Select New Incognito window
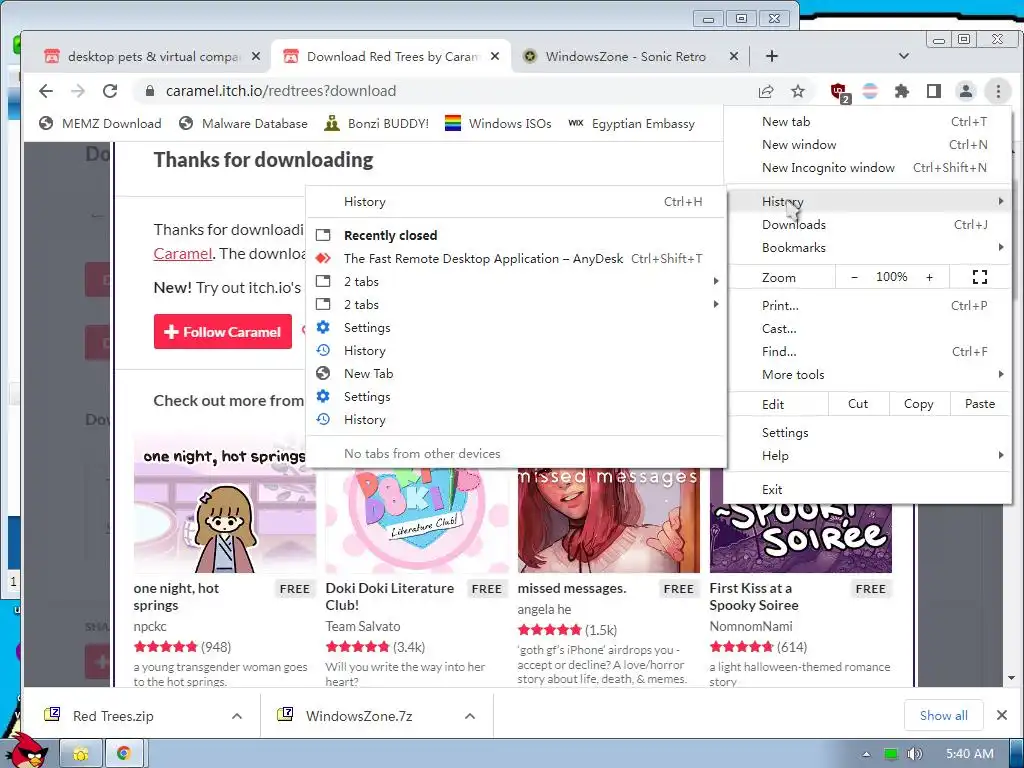The width and height of the screenshot is (1024, 768). [868, 167]
